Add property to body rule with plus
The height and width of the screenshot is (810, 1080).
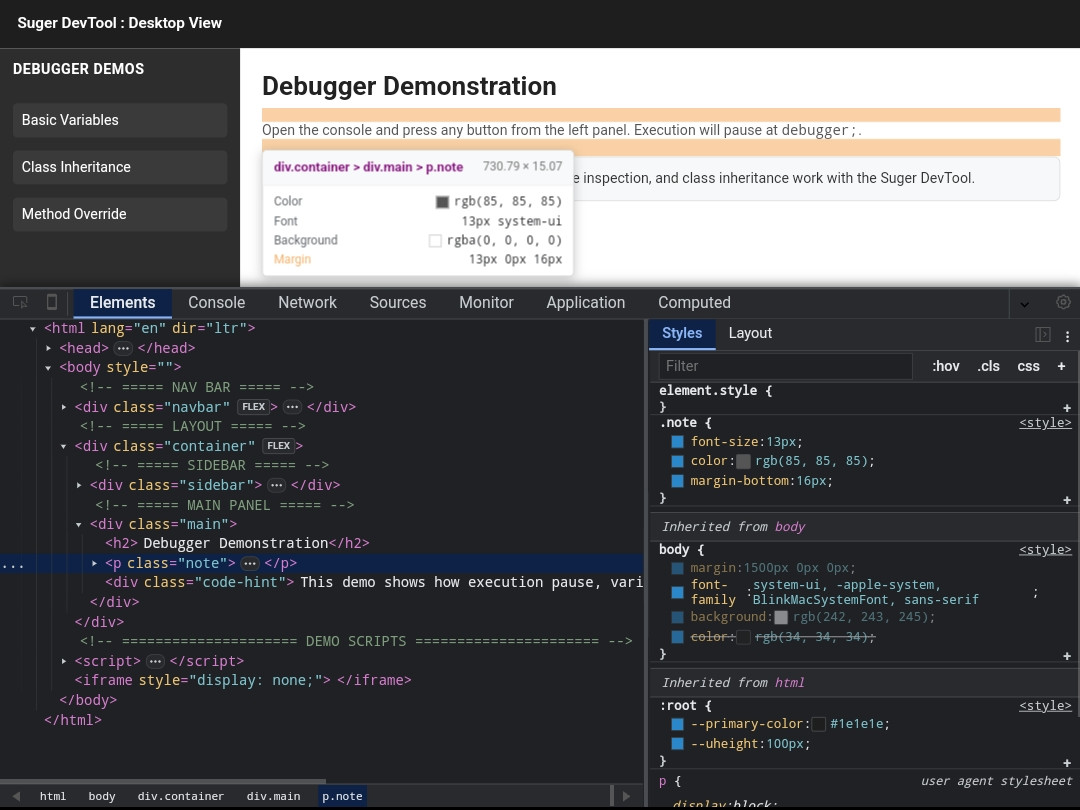click(x=1067, y=656)
